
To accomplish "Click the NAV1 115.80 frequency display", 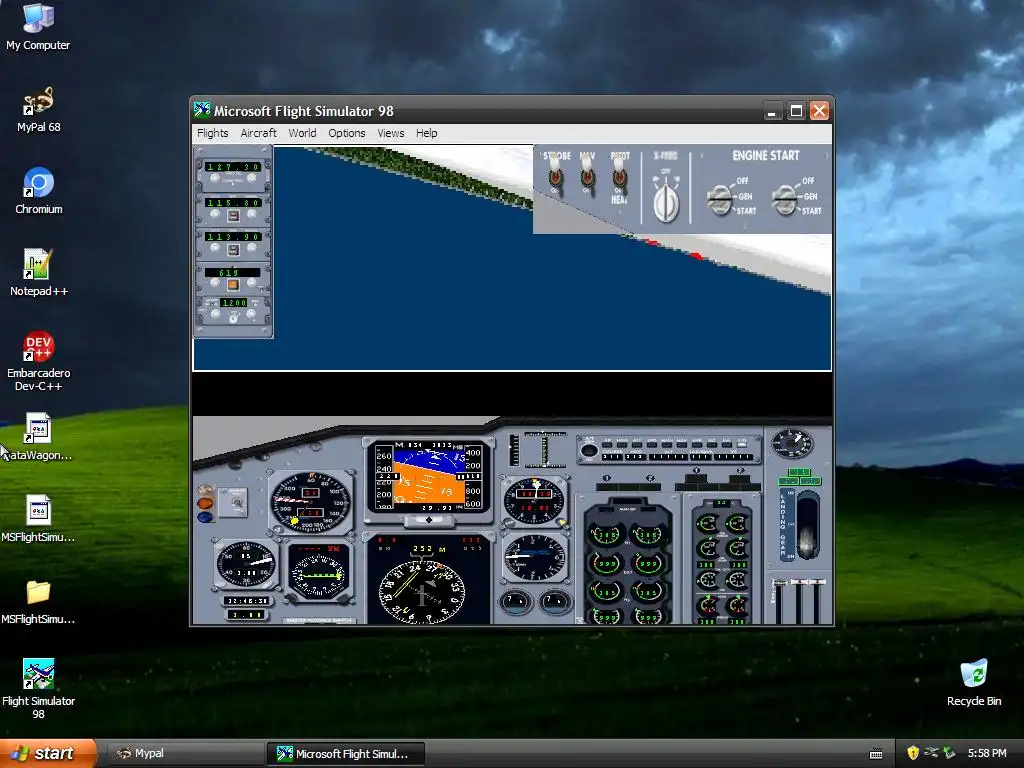I will tap(233, 202).
